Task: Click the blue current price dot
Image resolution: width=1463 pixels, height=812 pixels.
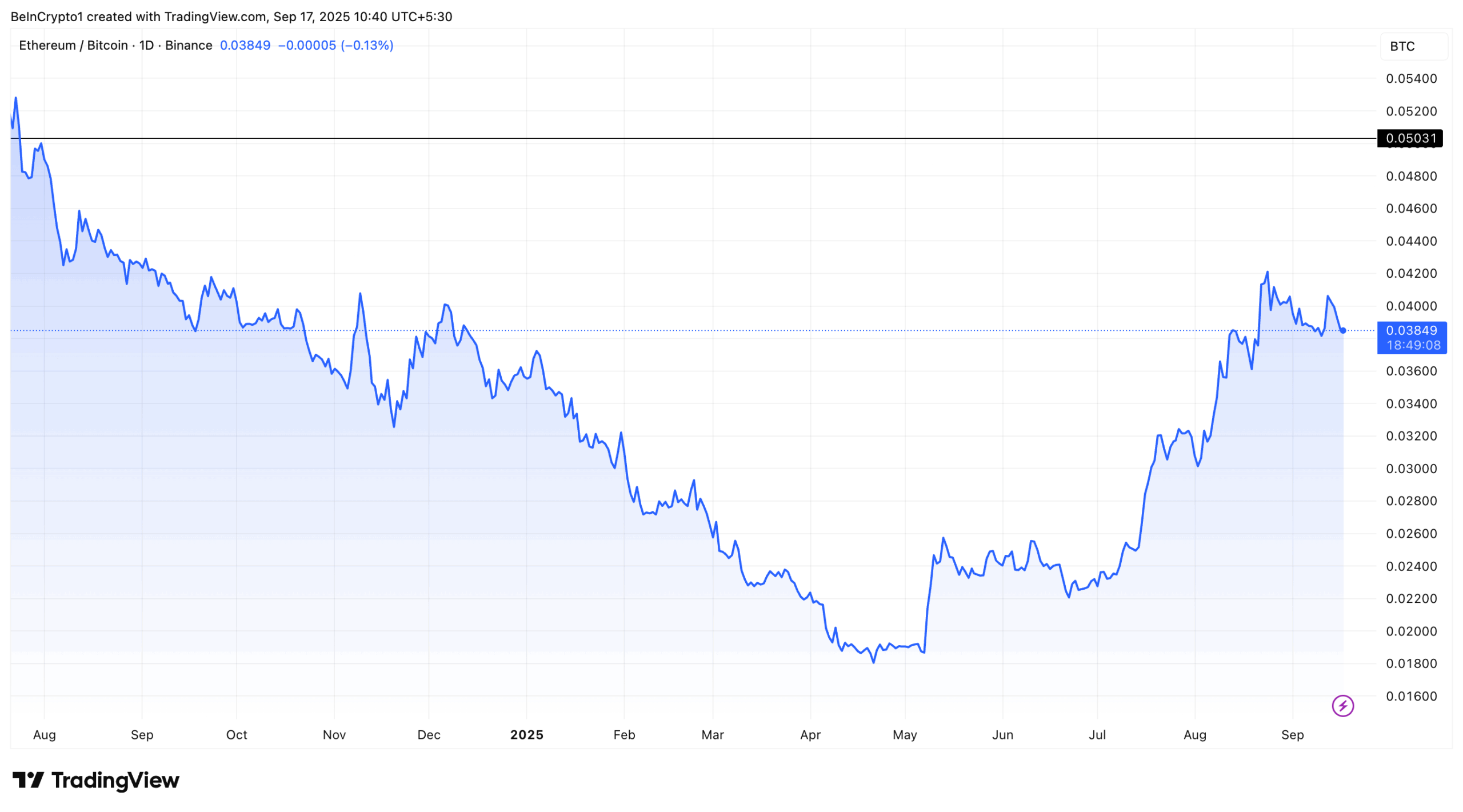Action: (1342, 330)
